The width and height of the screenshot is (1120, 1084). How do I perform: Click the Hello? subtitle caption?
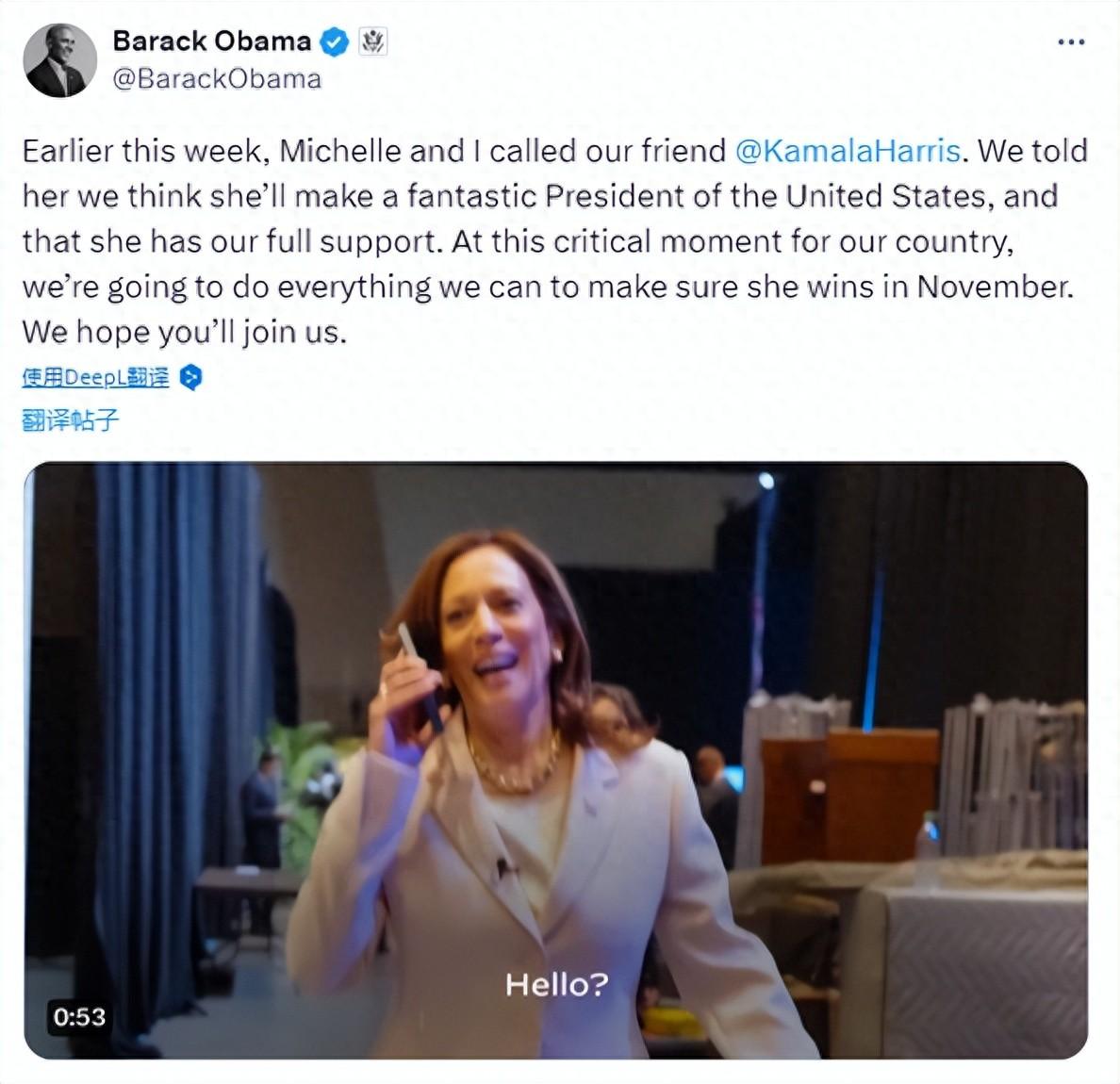tap(556, 985)
